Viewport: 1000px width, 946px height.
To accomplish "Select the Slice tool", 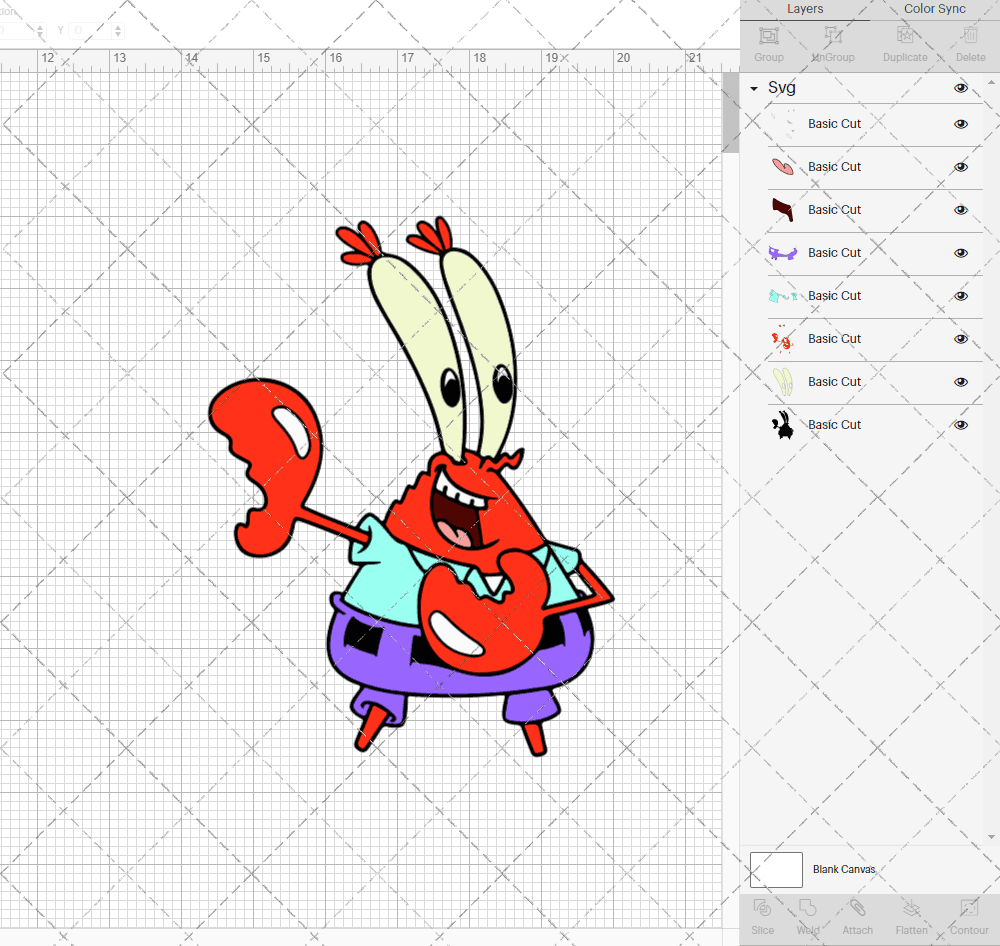I will (762, 909).
